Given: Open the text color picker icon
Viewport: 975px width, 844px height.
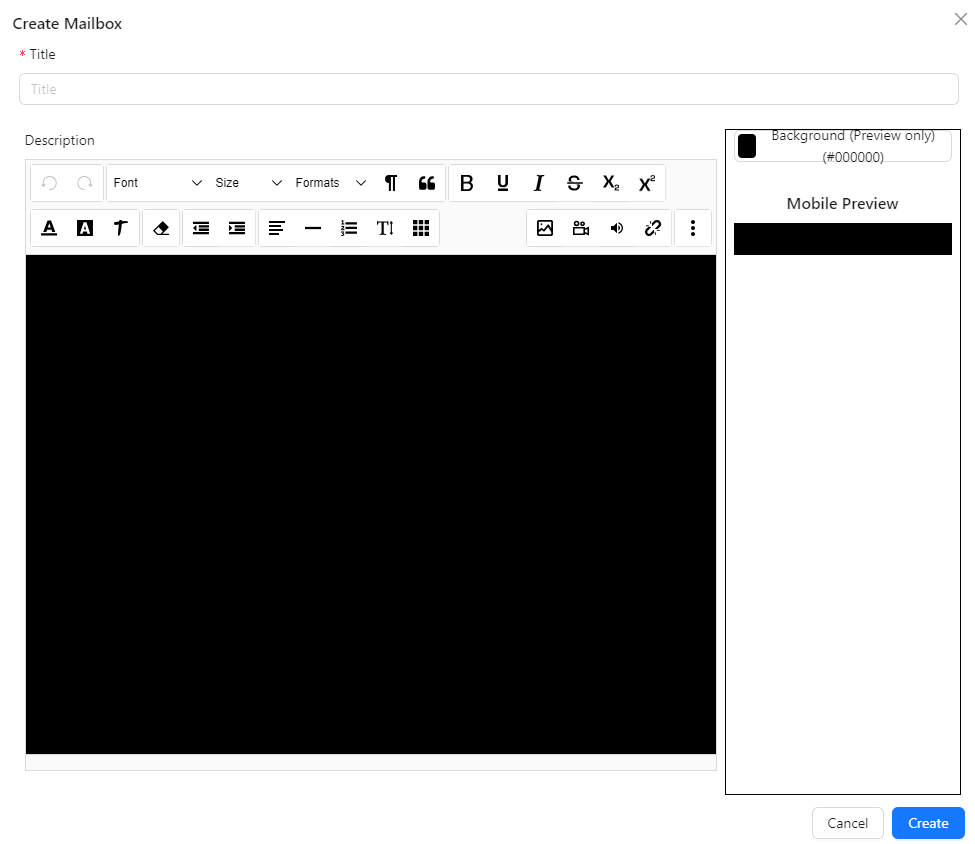Looking at the screenshot, I should [49, 228].
